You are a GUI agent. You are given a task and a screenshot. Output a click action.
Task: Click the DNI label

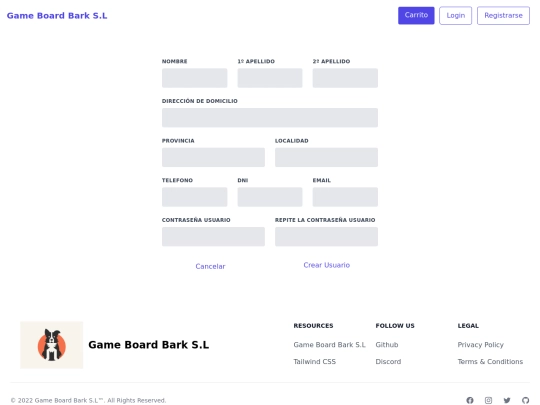(x=243, y=180)
